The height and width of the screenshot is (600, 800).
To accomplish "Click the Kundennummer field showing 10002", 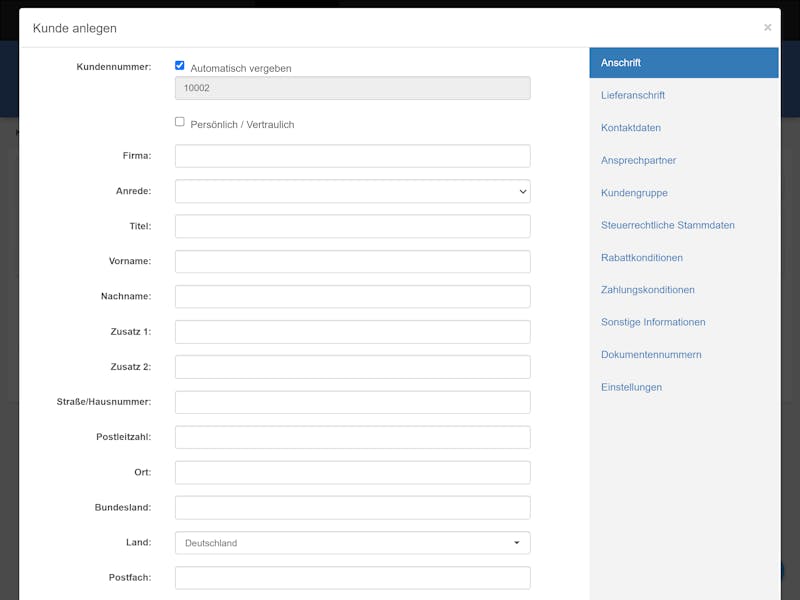I will point(353,88).
